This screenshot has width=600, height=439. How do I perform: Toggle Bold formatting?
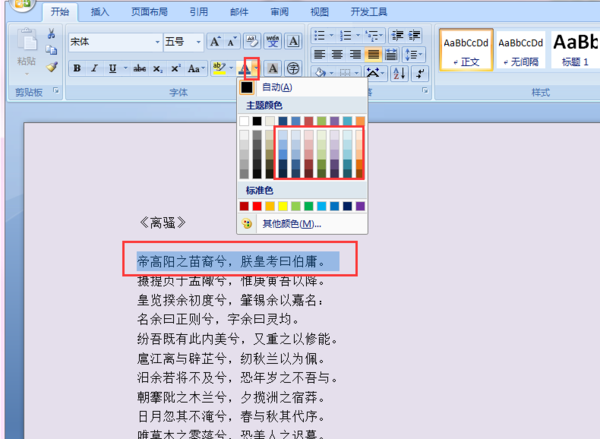(x=77, y=69)
